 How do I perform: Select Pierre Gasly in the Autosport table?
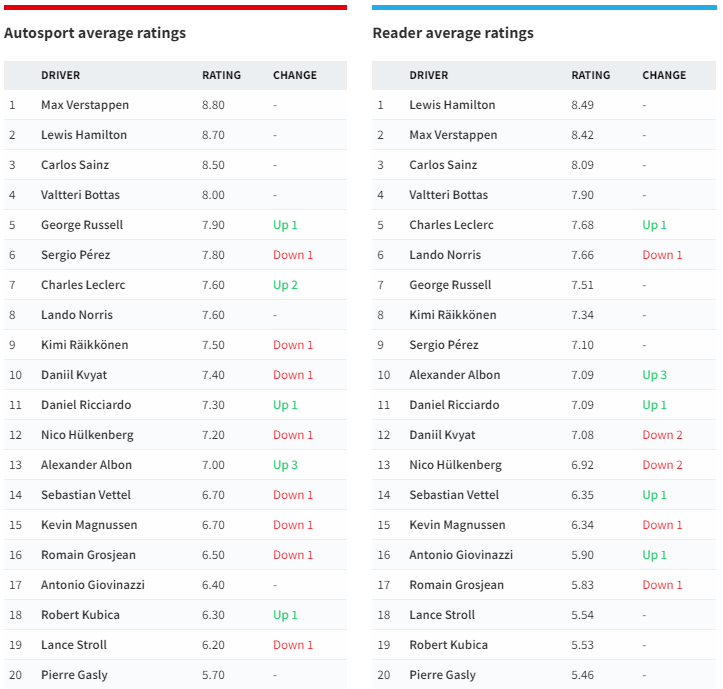pos(74,675)
